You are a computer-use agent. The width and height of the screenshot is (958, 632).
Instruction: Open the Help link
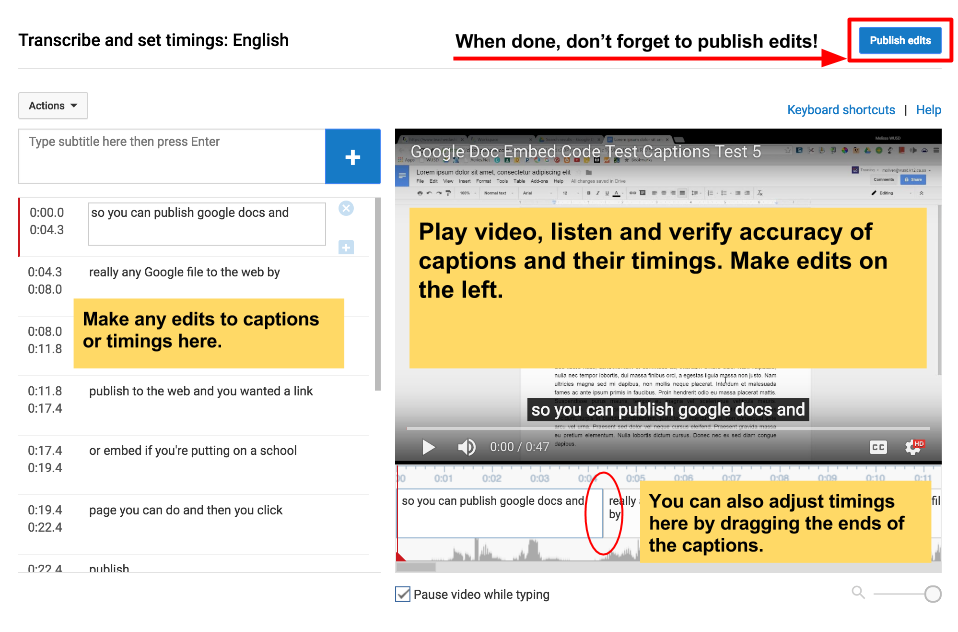pyautogui.click(x=928, y=110)
